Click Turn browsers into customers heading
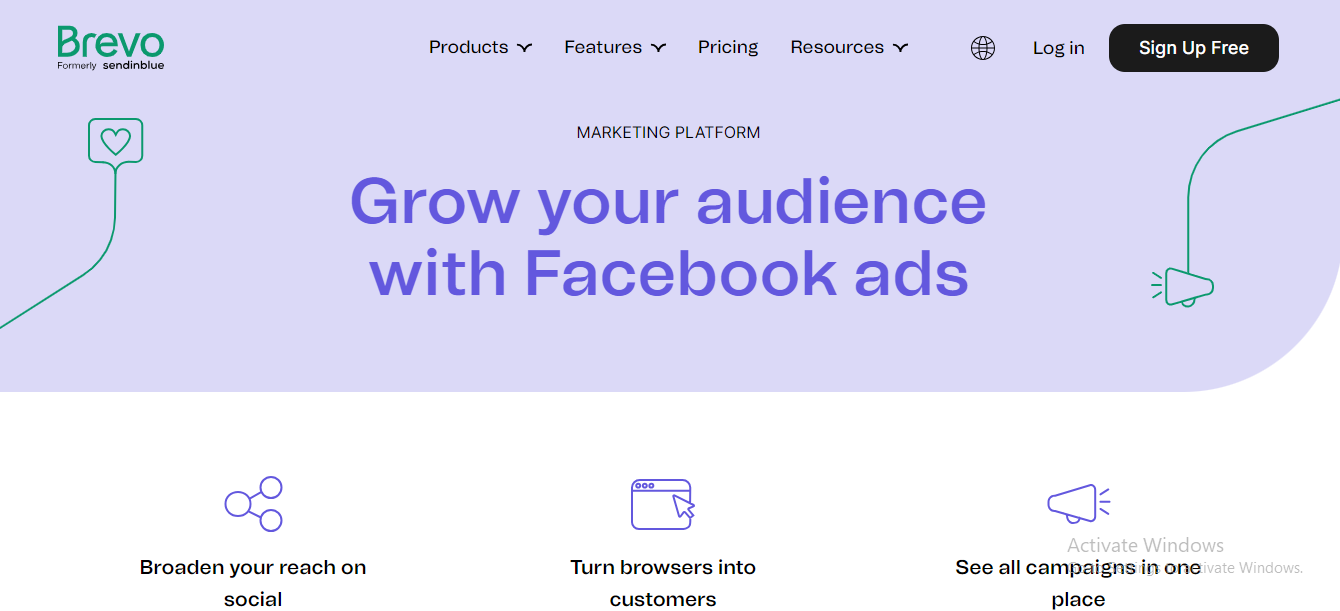 (x=663, y=583)
